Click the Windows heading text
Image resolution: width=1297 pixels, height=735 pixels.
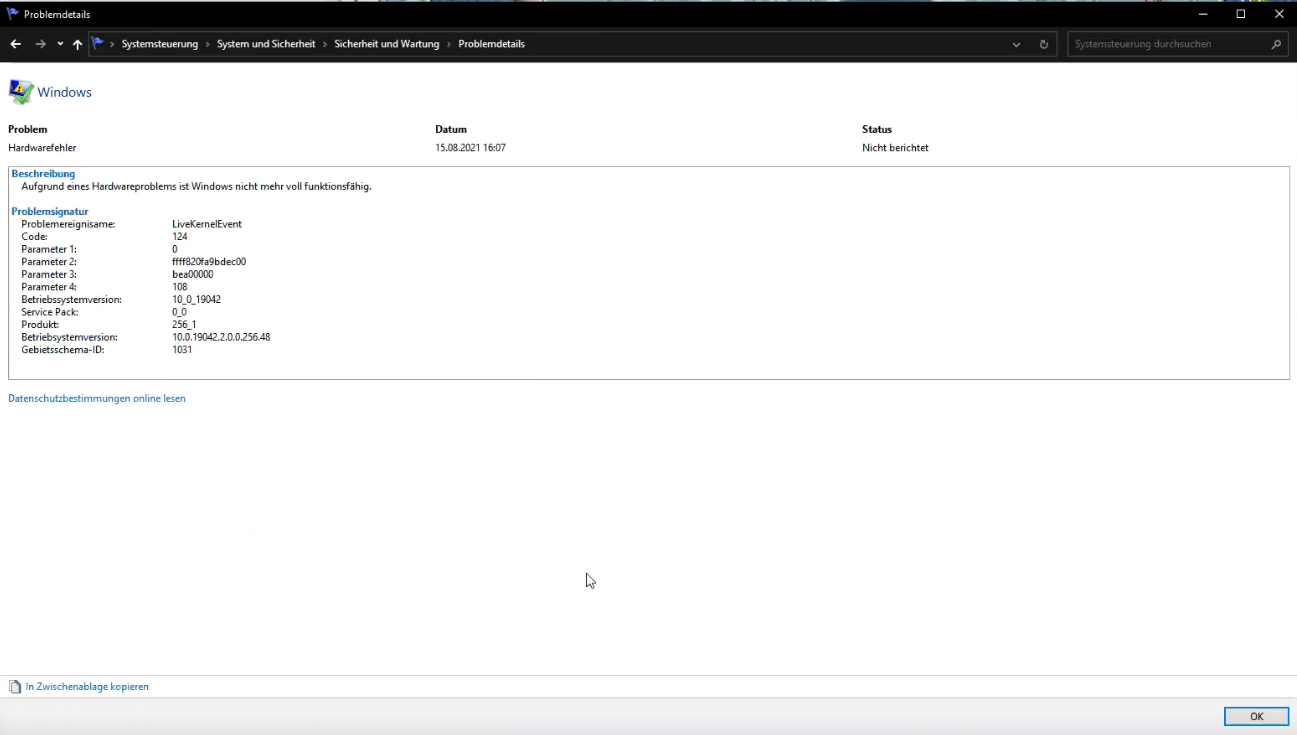[x=64, y=92]
